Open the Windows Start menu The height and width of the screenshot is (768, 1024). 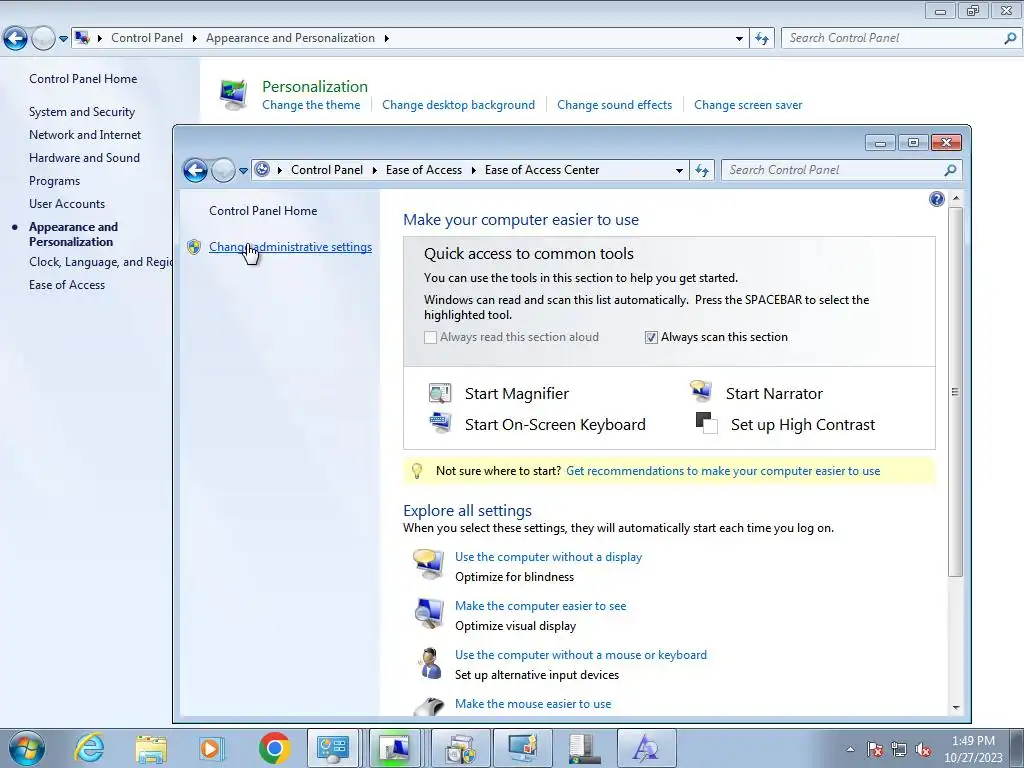coord(27,748)
